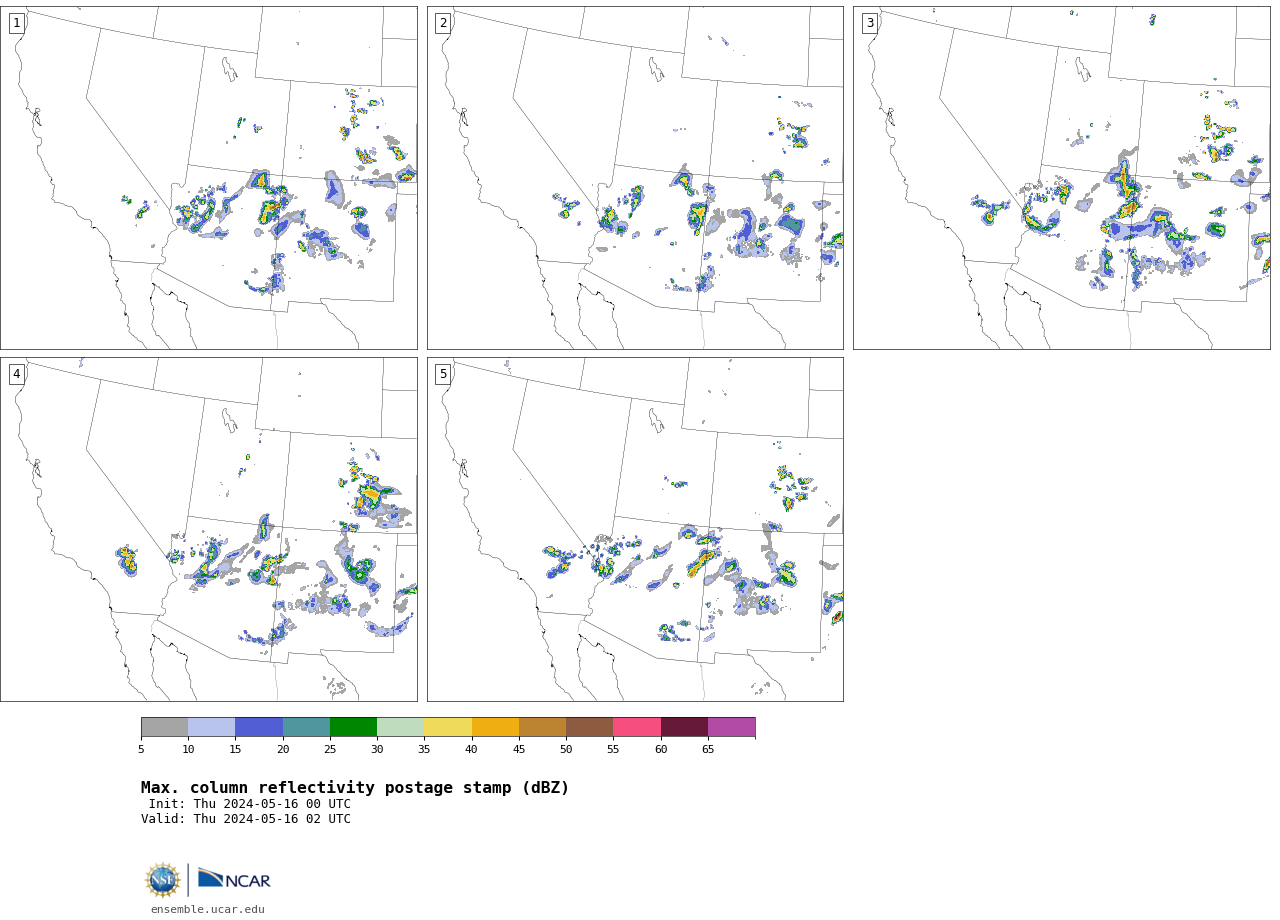This screenshot has height=920, width=1280.
Task: Click the 'Init: Thu 2024-05-16 00 UTC' text
Action: [250, 804]
